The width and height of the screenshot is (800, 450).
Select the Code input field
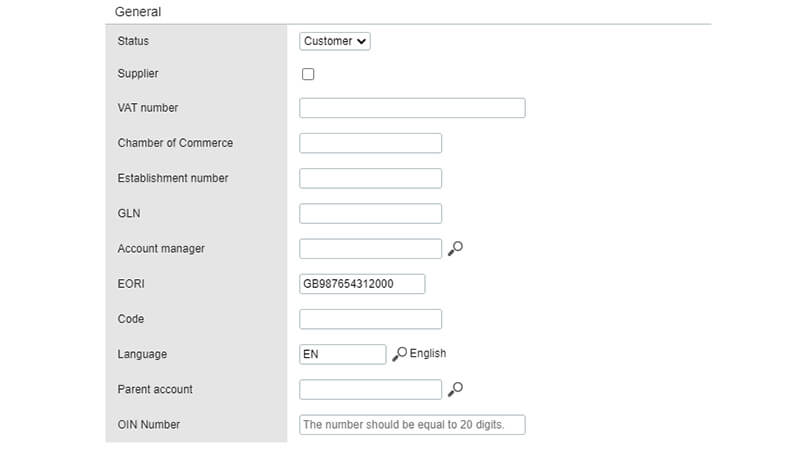pos(370,319)
